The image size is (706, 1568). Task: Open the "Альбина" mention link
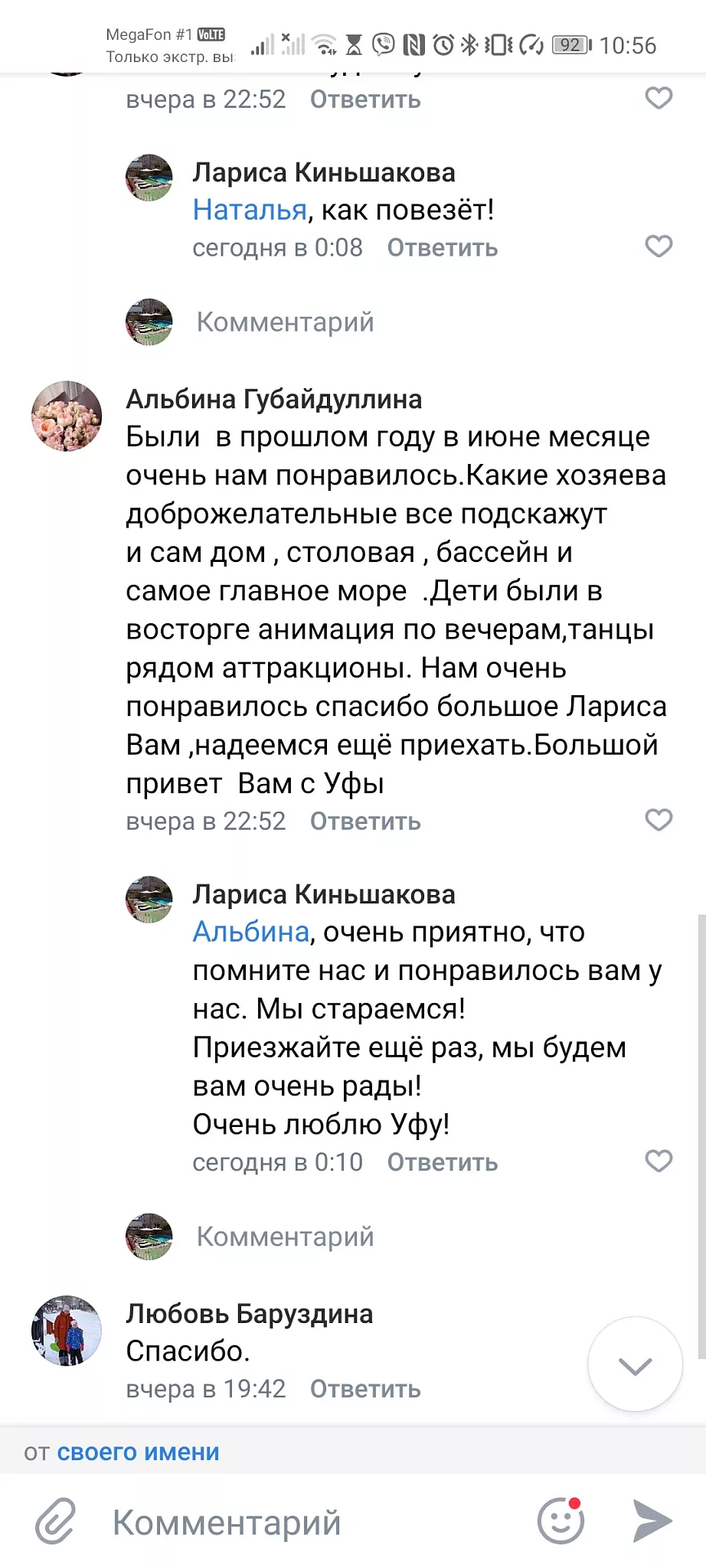[250, 932]
